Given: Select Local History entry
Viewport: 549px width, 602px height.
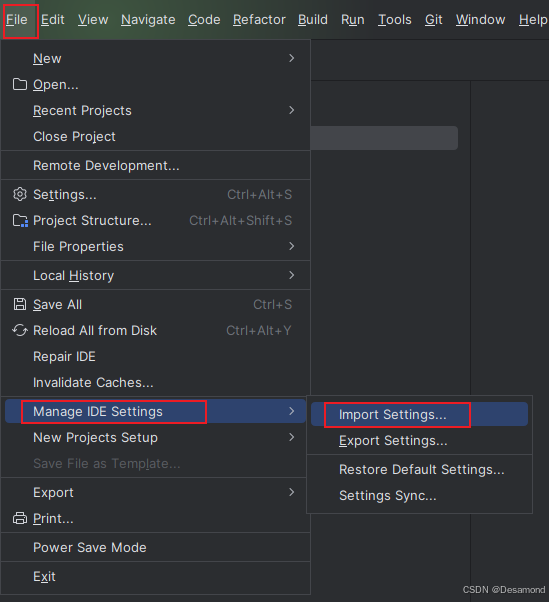Looking at the screenshot, I should pyautogui.click(x=155, y=276).
